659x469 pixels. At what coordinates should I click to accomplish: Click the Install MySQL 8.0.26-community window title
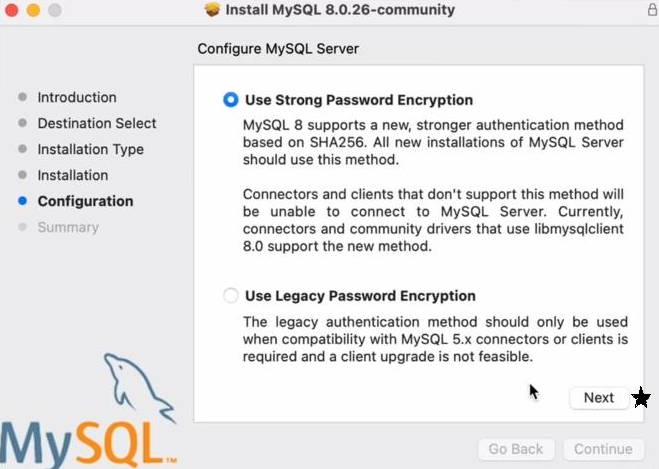(x=340, y=10)
